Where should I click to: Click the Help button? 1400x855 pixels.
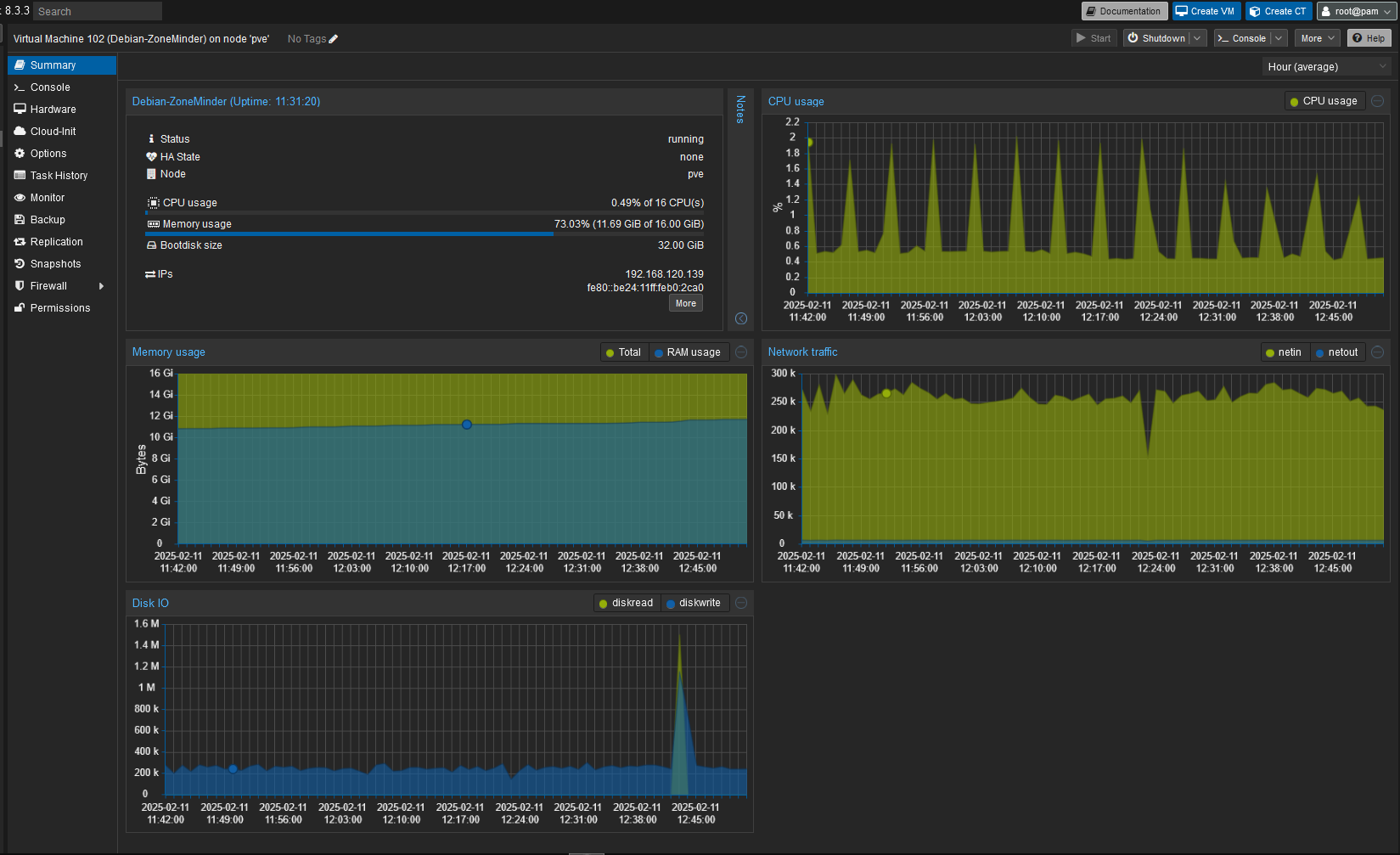(1369, 38)
